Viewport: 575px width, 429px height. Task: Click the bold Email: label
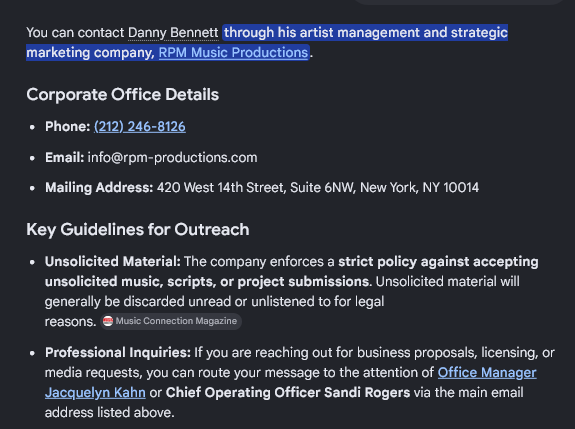coord(65,158)
